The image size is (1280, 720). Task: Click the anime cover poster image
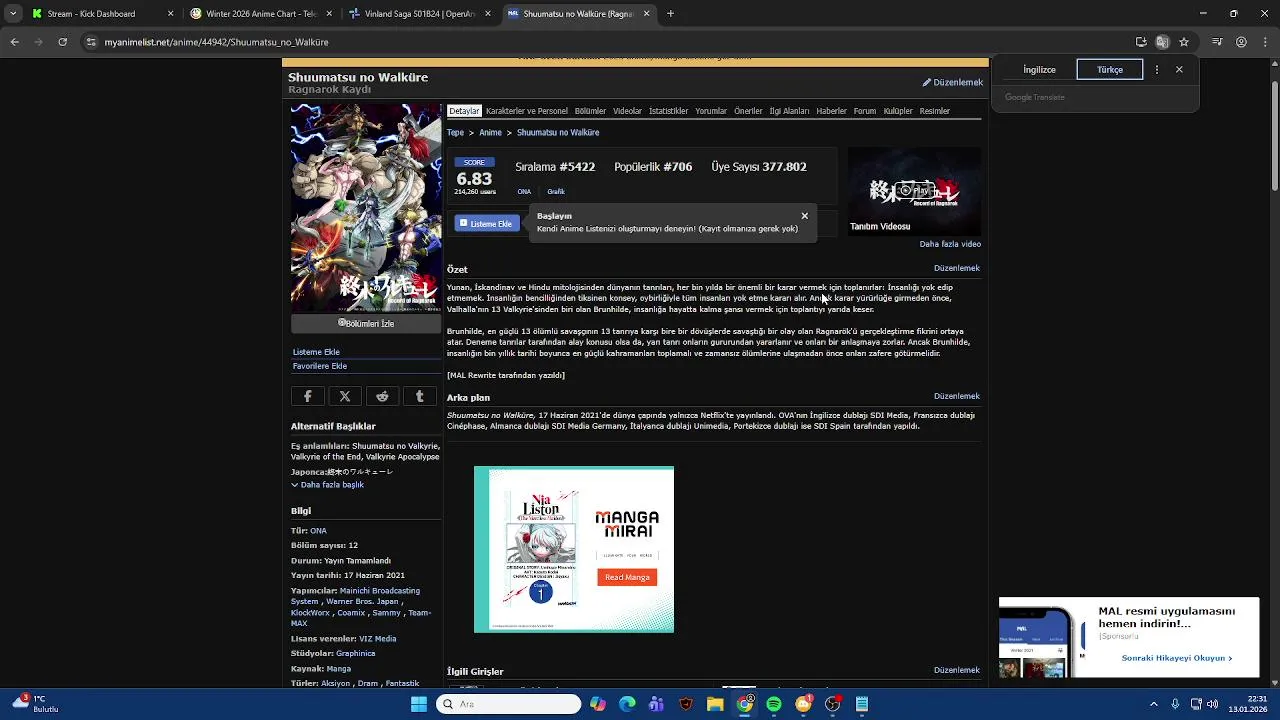366,208
